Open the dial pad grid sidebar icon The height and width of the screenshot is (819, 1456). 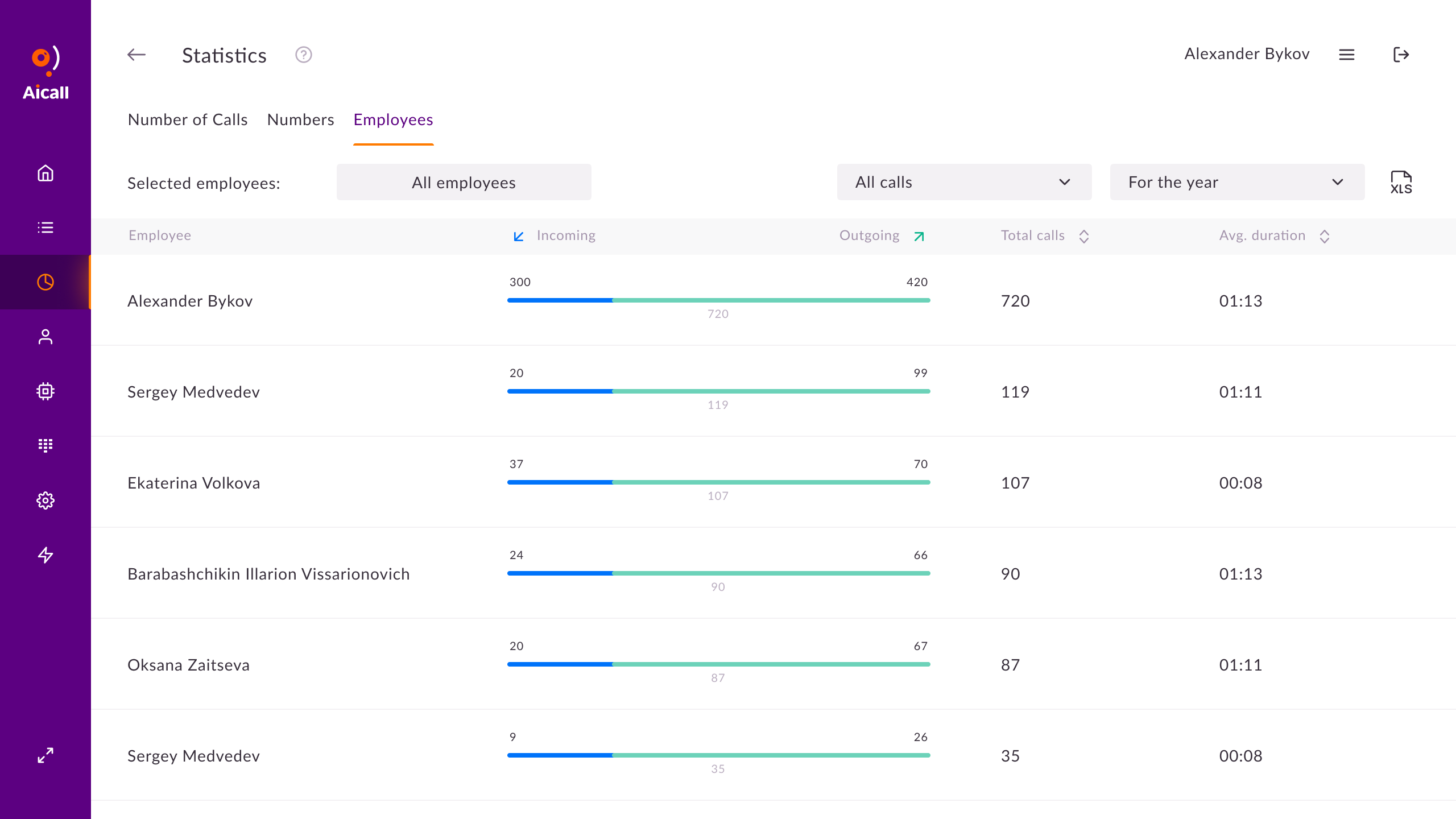(45, 445)
